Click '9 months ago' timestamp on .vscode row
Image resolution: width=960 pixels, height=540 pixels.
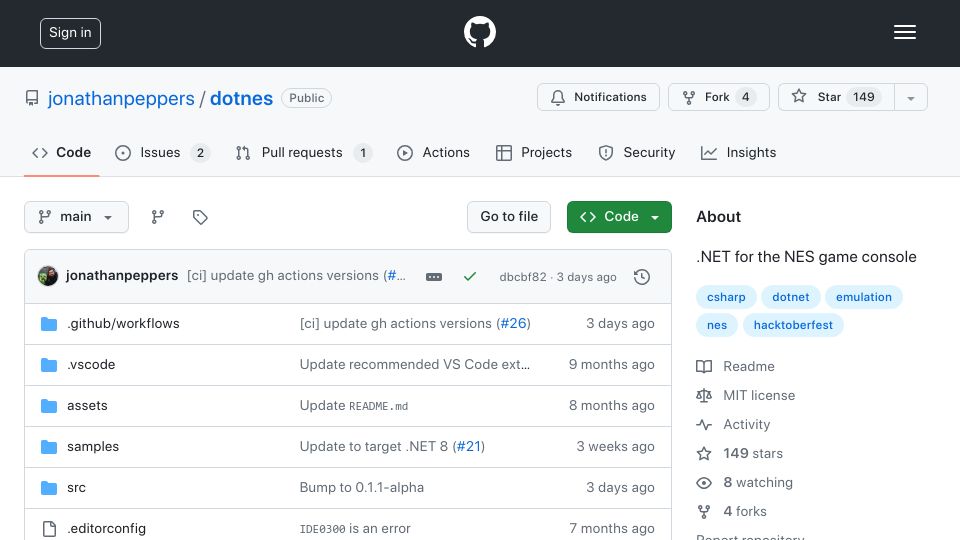pos(612,364)
